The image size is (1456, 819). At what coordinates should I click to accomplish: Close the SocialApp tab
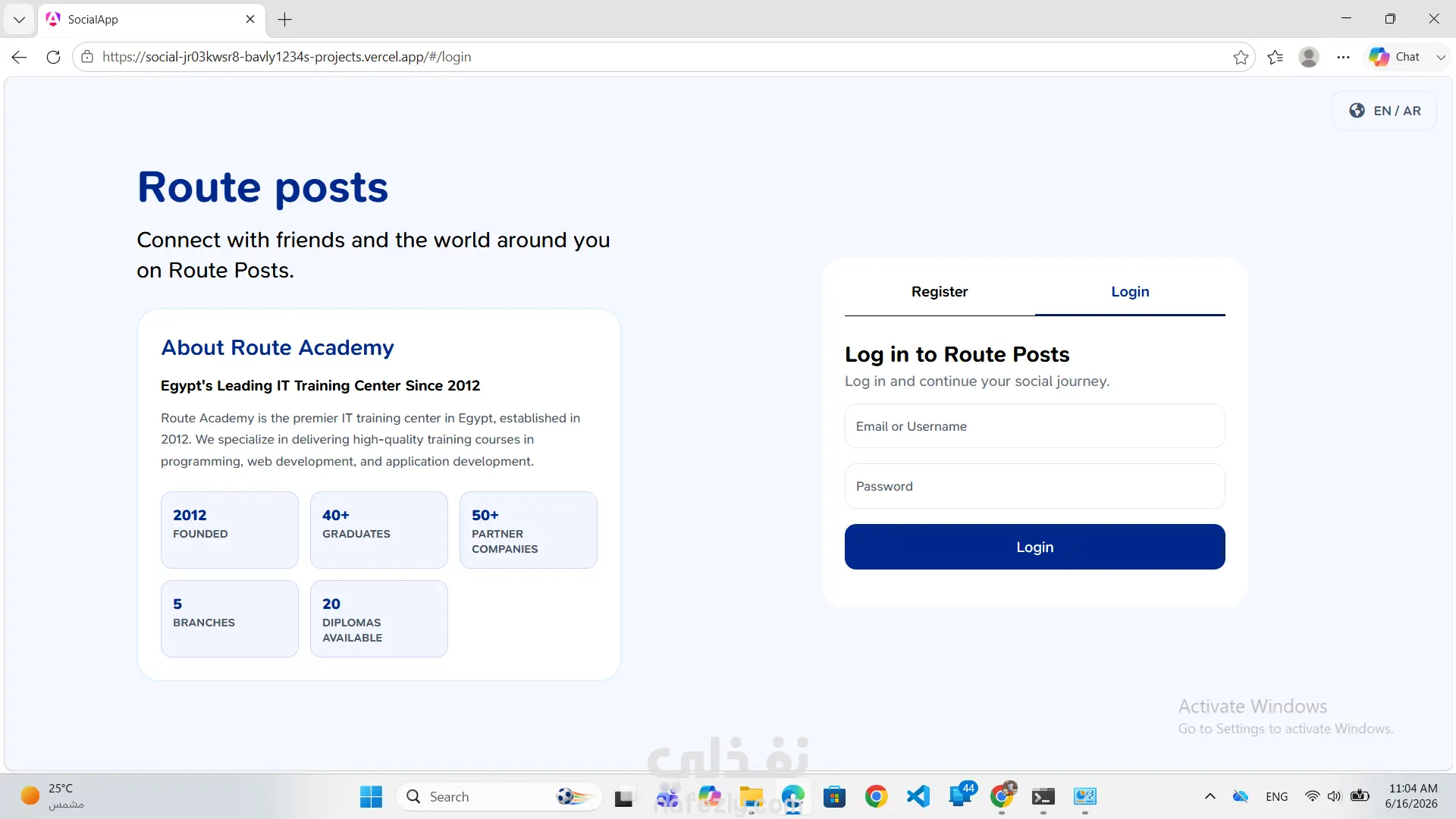250,19
